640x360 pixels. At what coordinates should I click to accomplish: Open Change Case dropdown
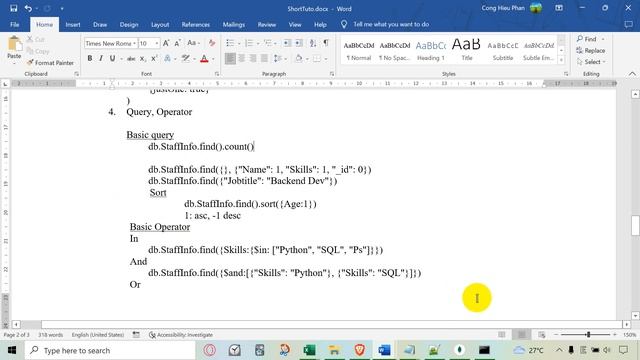(x=193, y=43)
